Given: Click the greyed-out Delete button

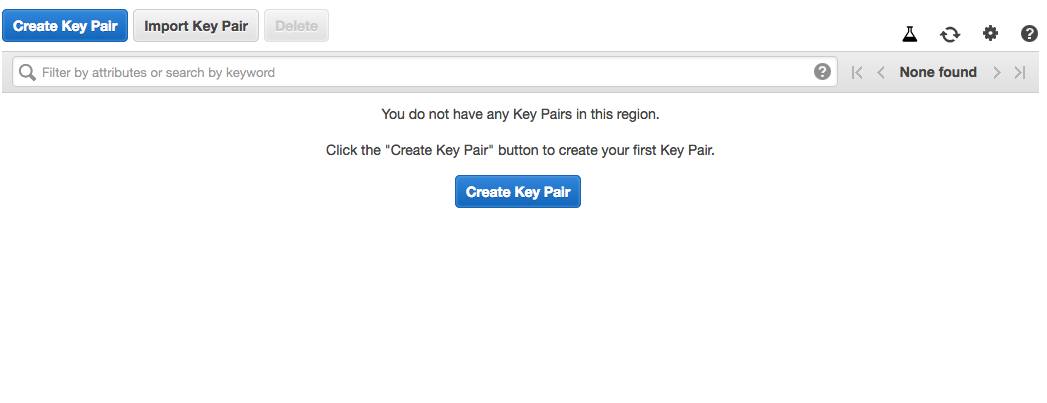Looking at the screenshot, I should click(x=296, y=26).
